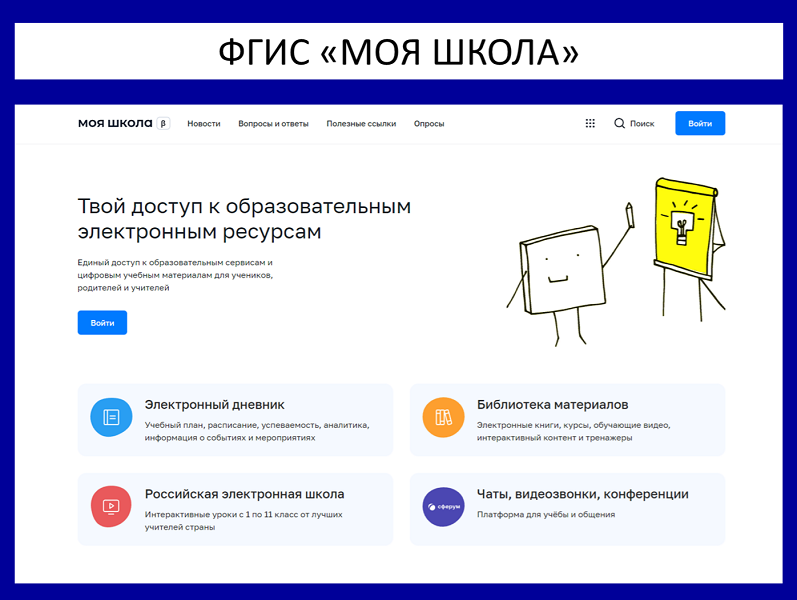Open the Новости menu item
Screen dimensions: 797x600
tap(204, 124)
